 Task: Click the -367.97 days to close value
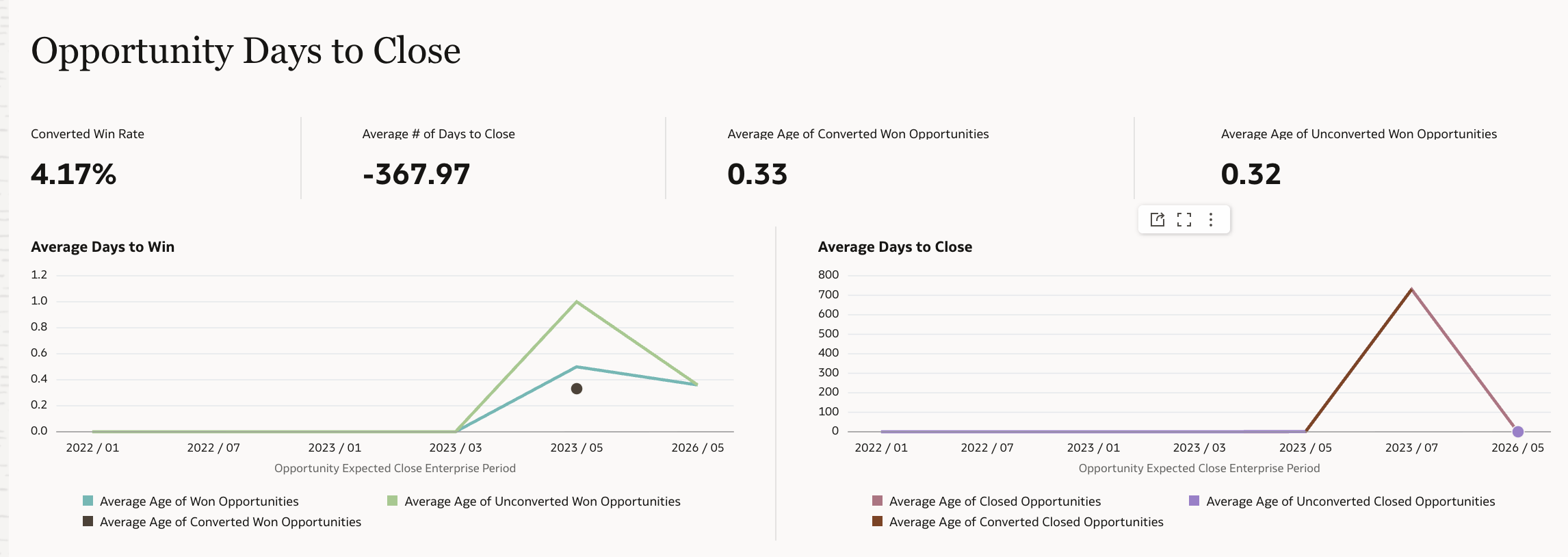point(416,174)
